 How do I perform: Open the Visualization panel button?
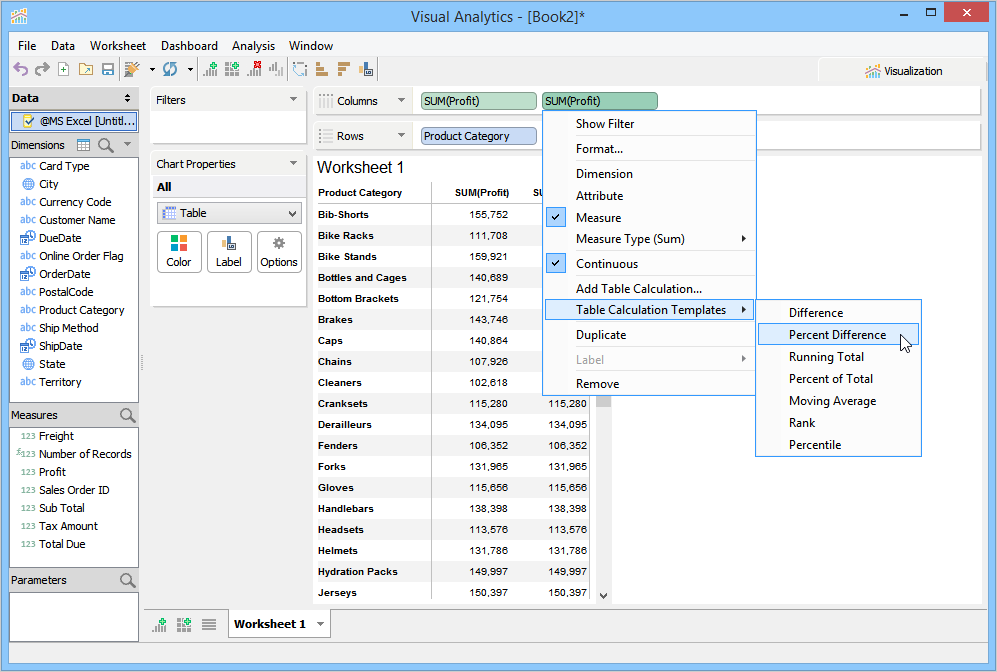click(x=903, y=71)
